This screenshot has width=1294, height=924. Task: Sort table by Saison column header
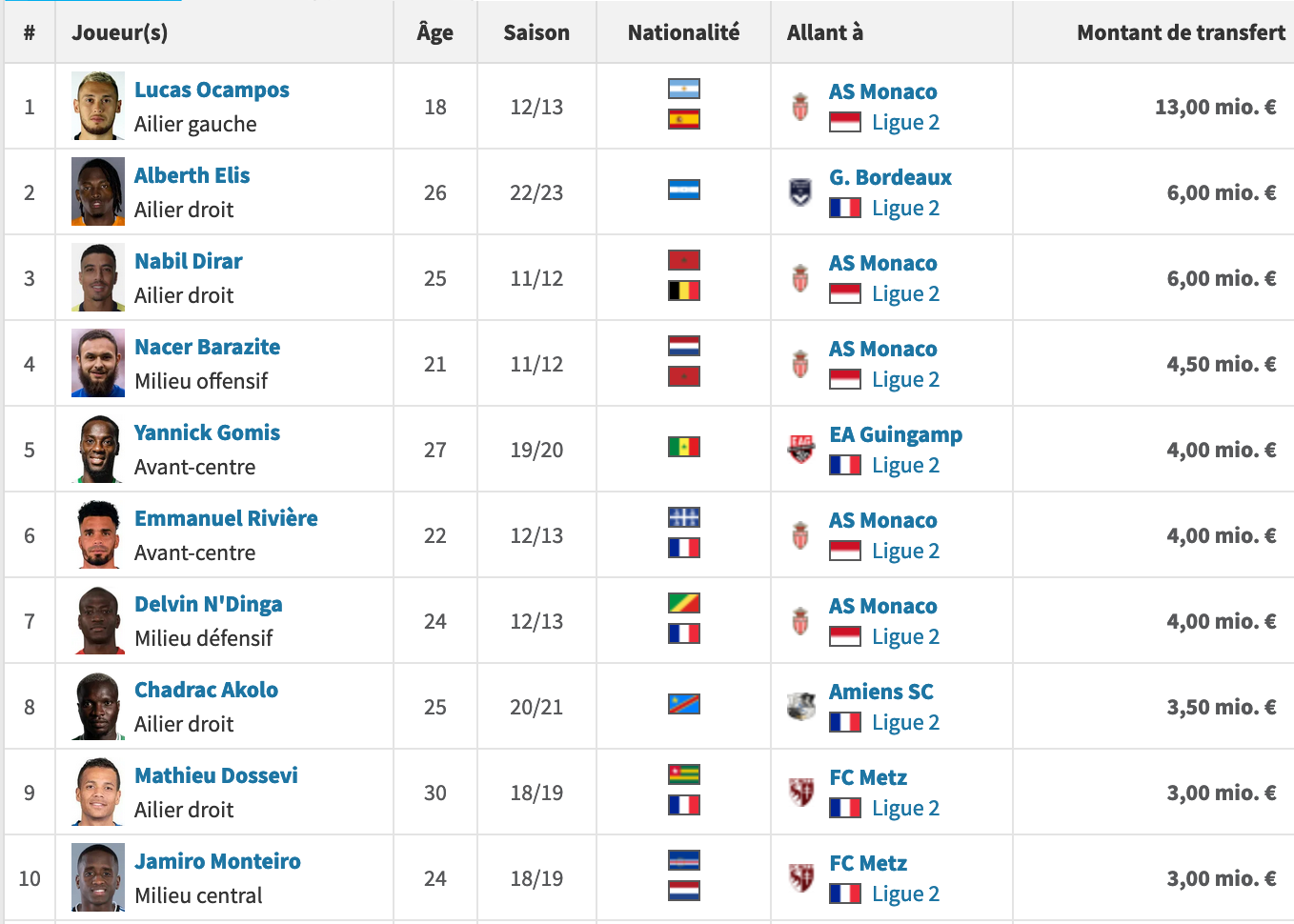pyautogui.click(x=536, y=32)
